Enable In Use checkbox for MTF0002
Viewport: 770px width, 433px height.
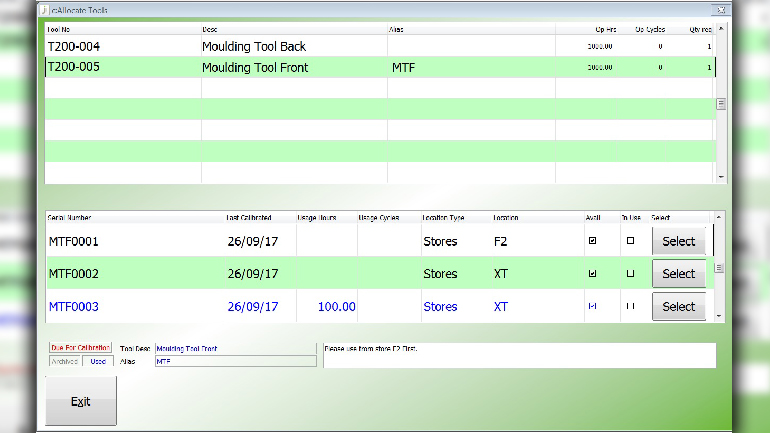click(x=629, y=273)
